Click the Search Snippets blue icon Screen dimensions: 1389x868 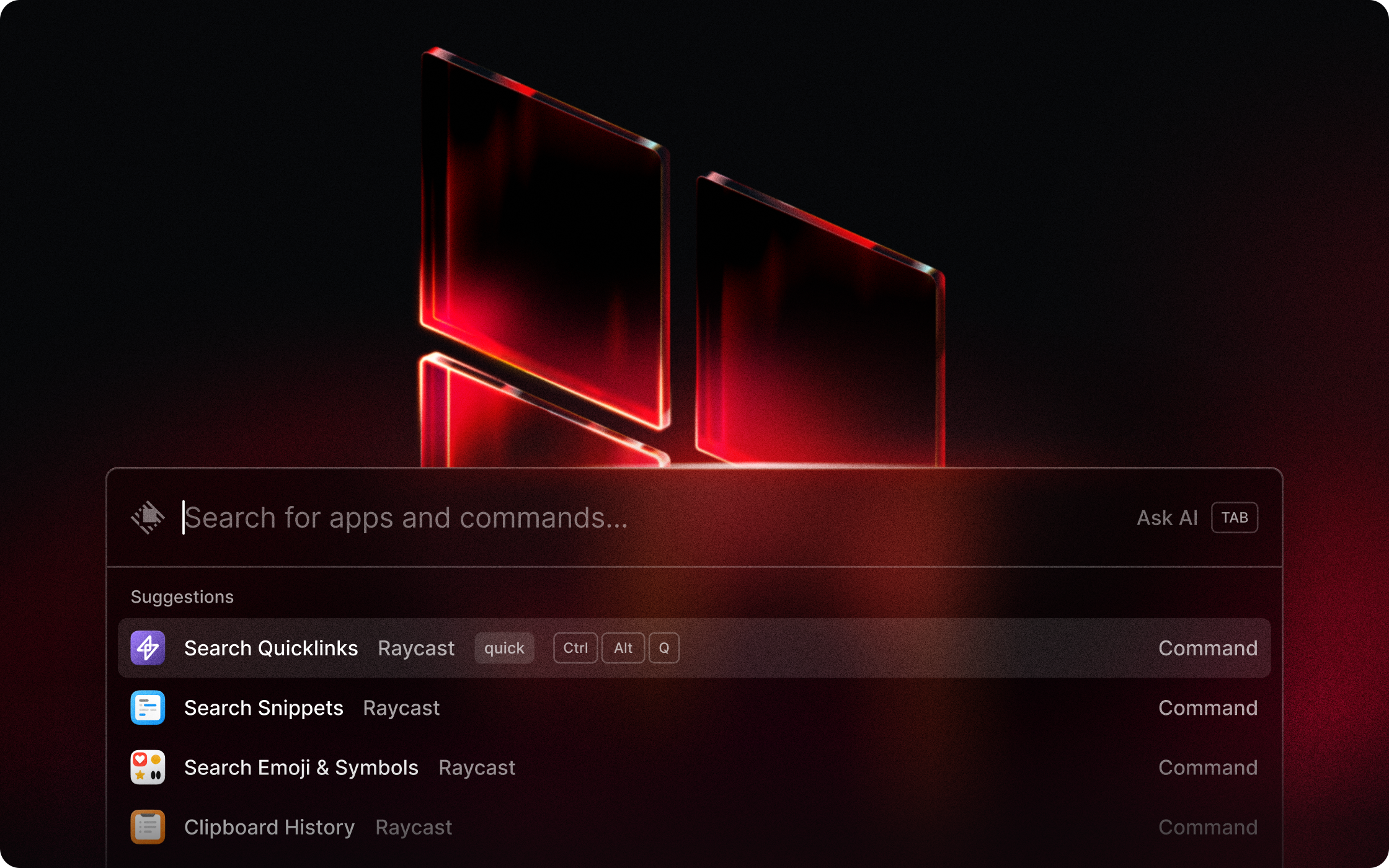pyautogui.click(x=148, y=707)
